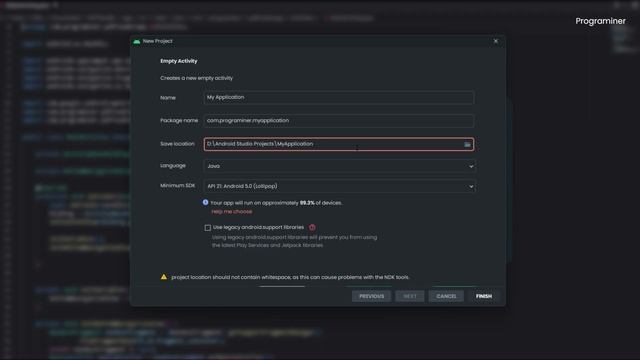The image size is (640, 360).
Task: Click the info icon next to device coverage text
Action: pyautogui.click(x=205, y=202)
